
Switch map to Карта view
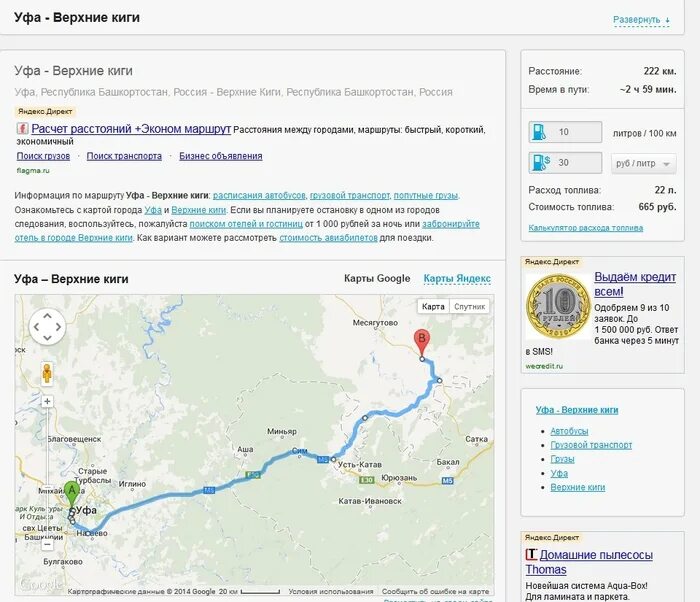pos(433,306)
